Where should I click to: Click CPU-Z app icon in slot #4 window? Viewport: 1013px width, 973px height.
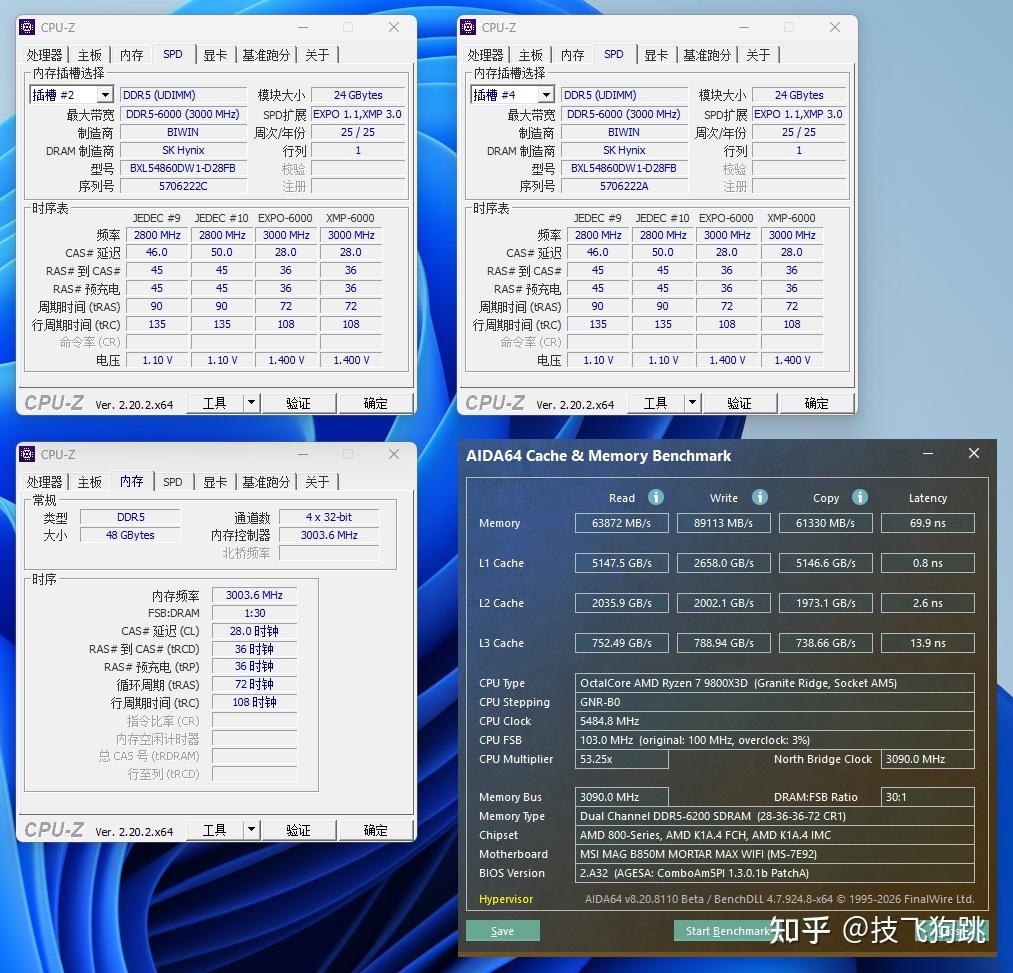pyautogui.click(x=468, y=27)
